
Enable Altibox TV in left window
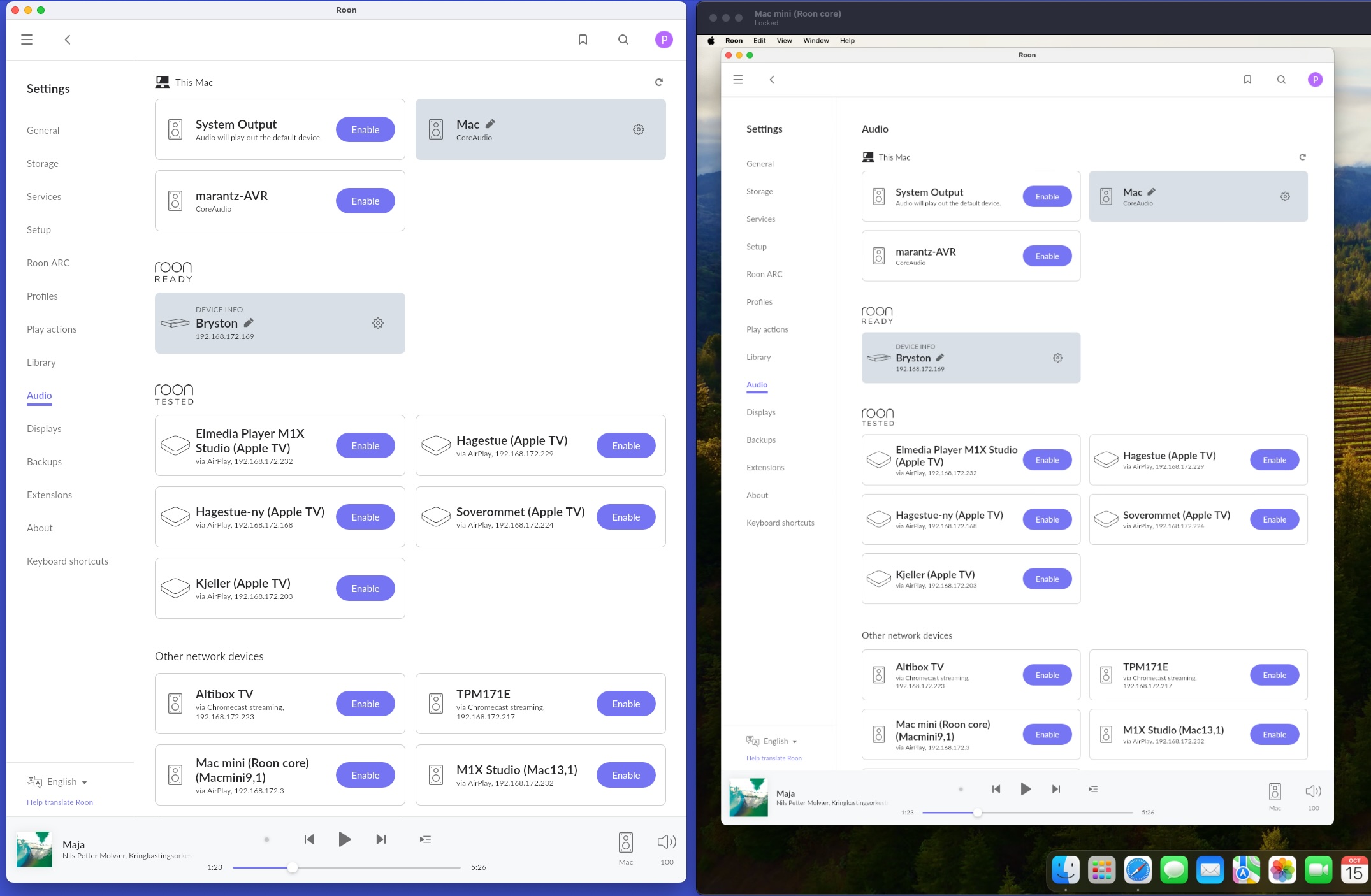pyautogui.click(x=365, y=704)
